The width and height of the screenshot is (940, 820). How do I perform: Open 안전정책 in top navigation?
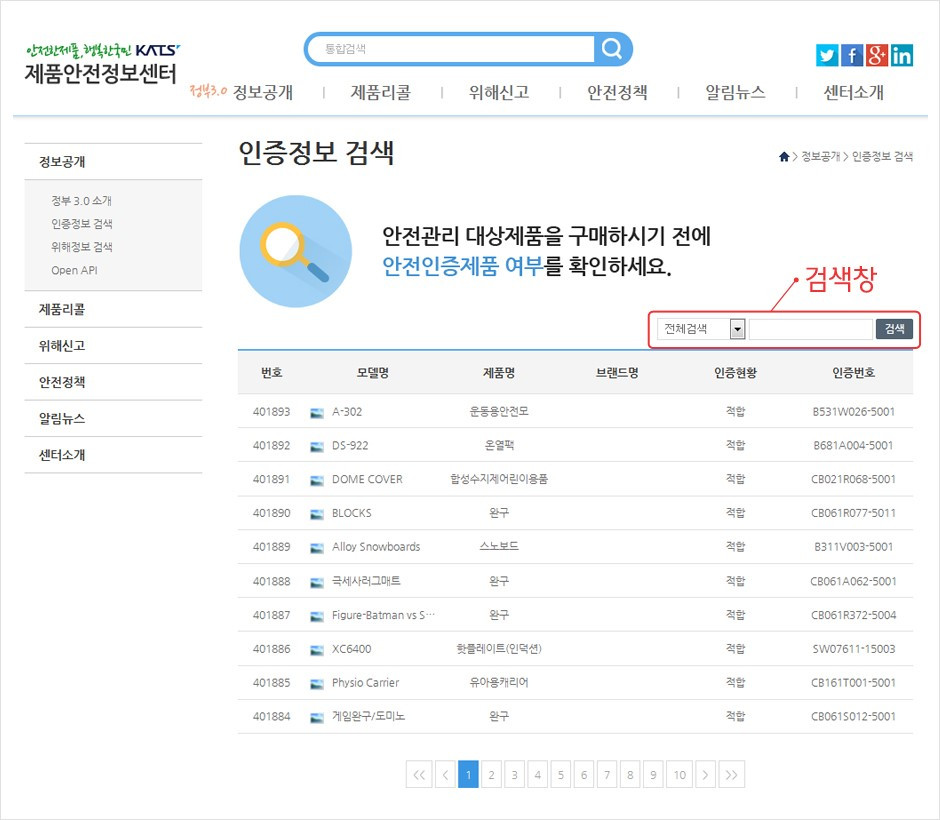tap(617, 92)
